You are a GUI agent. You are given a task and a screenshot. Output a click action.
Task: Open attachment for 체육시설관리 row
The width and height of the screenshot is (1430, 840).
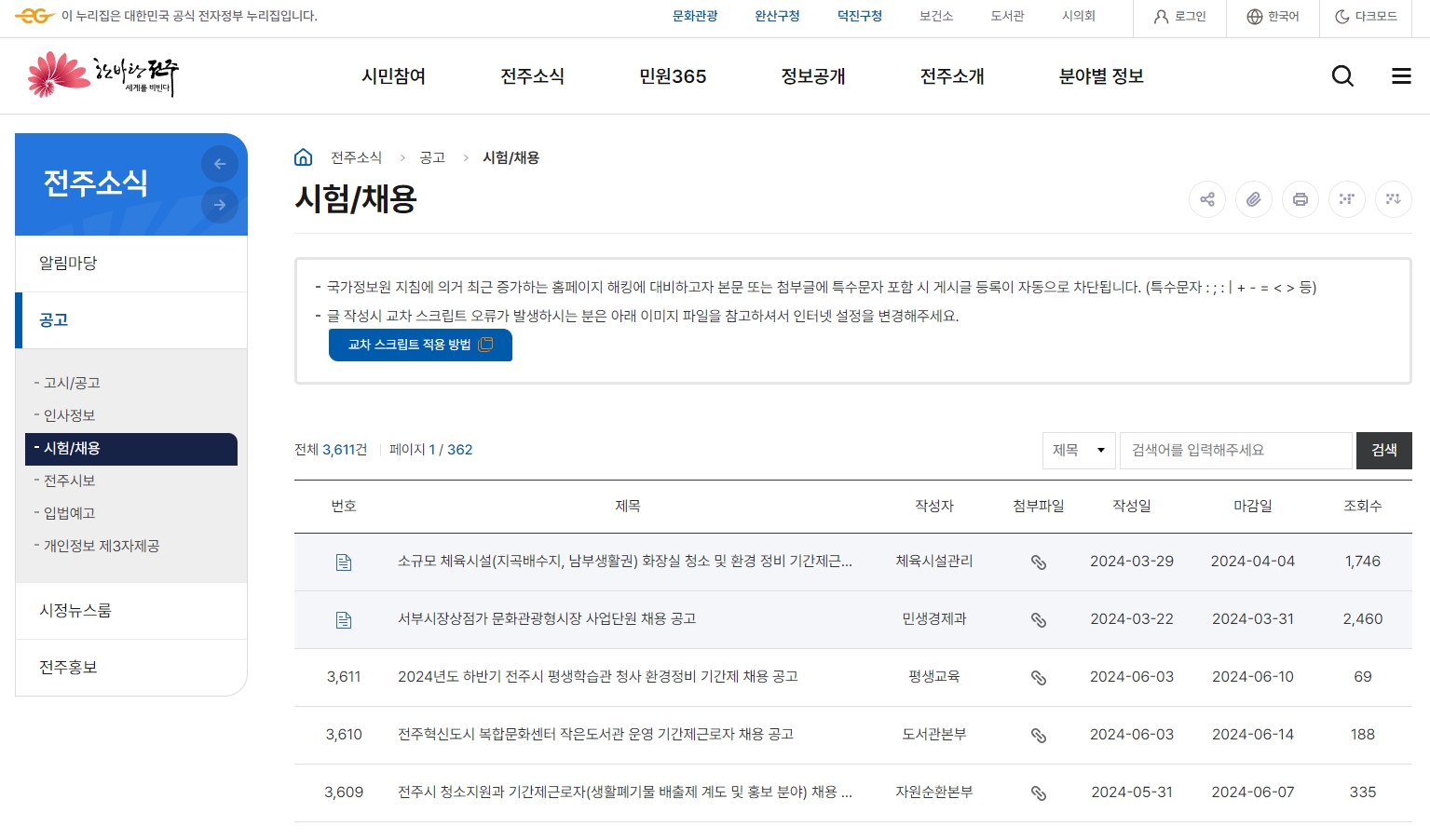(x=1039, y=562)
